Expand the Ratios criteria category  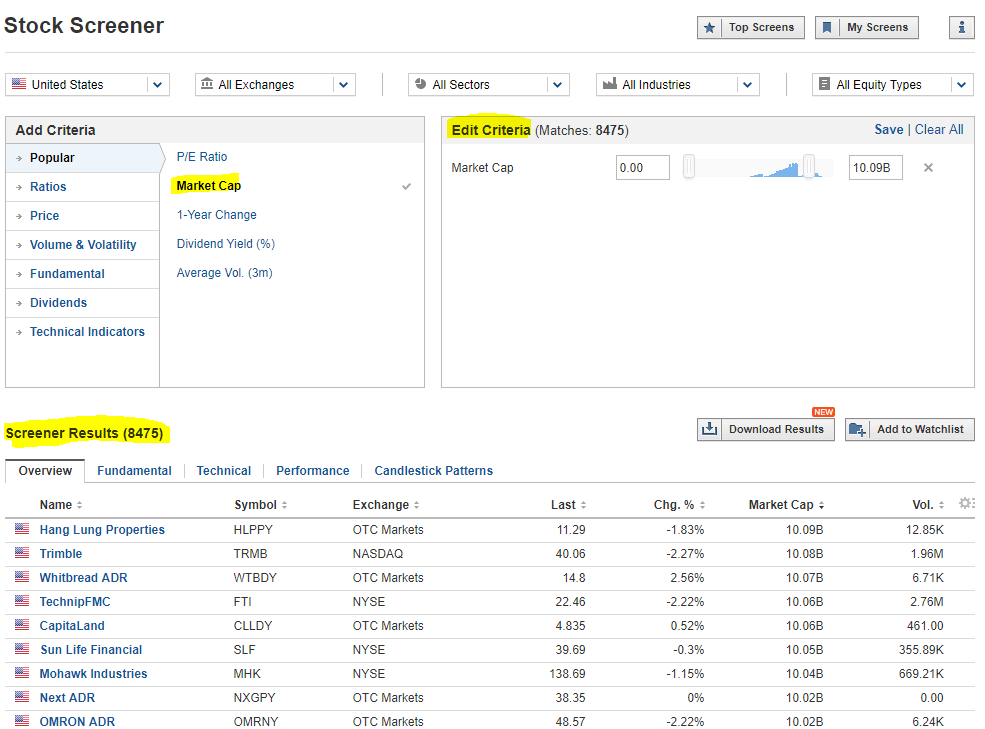click(x=82, y=187)
